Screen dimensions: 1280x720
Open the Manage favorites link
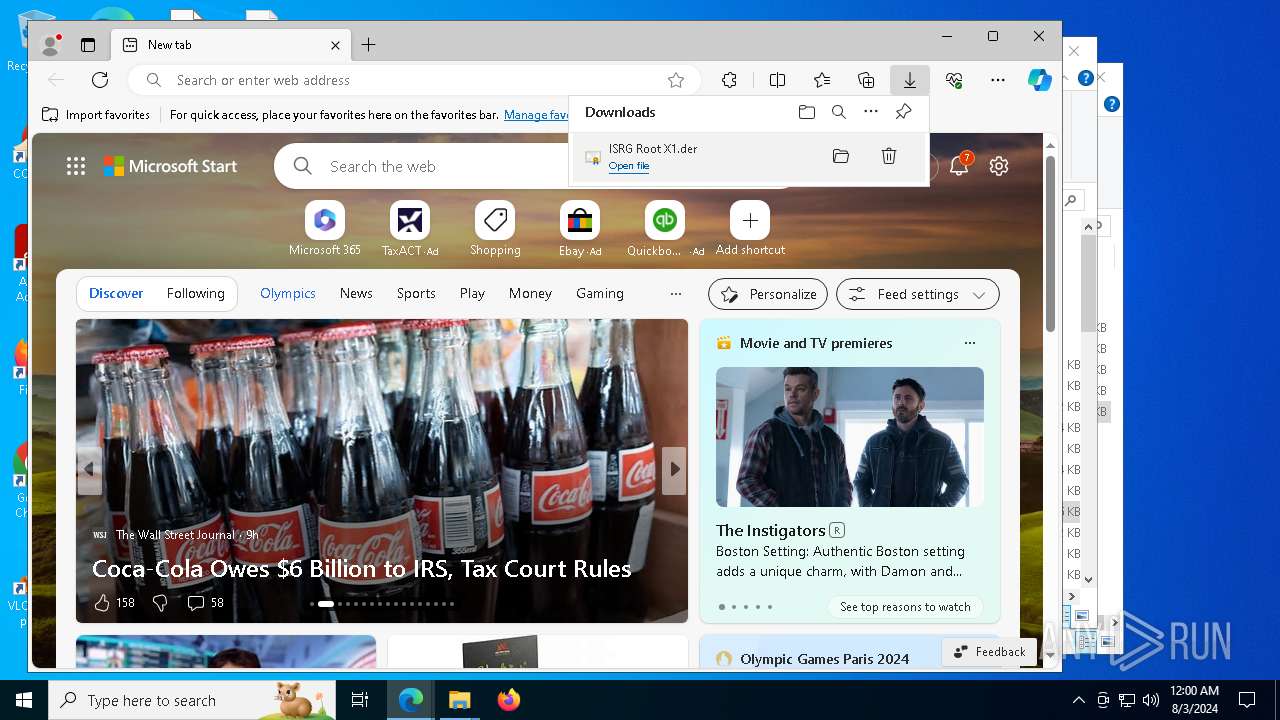pyautogui.click(x=536, y=115)
